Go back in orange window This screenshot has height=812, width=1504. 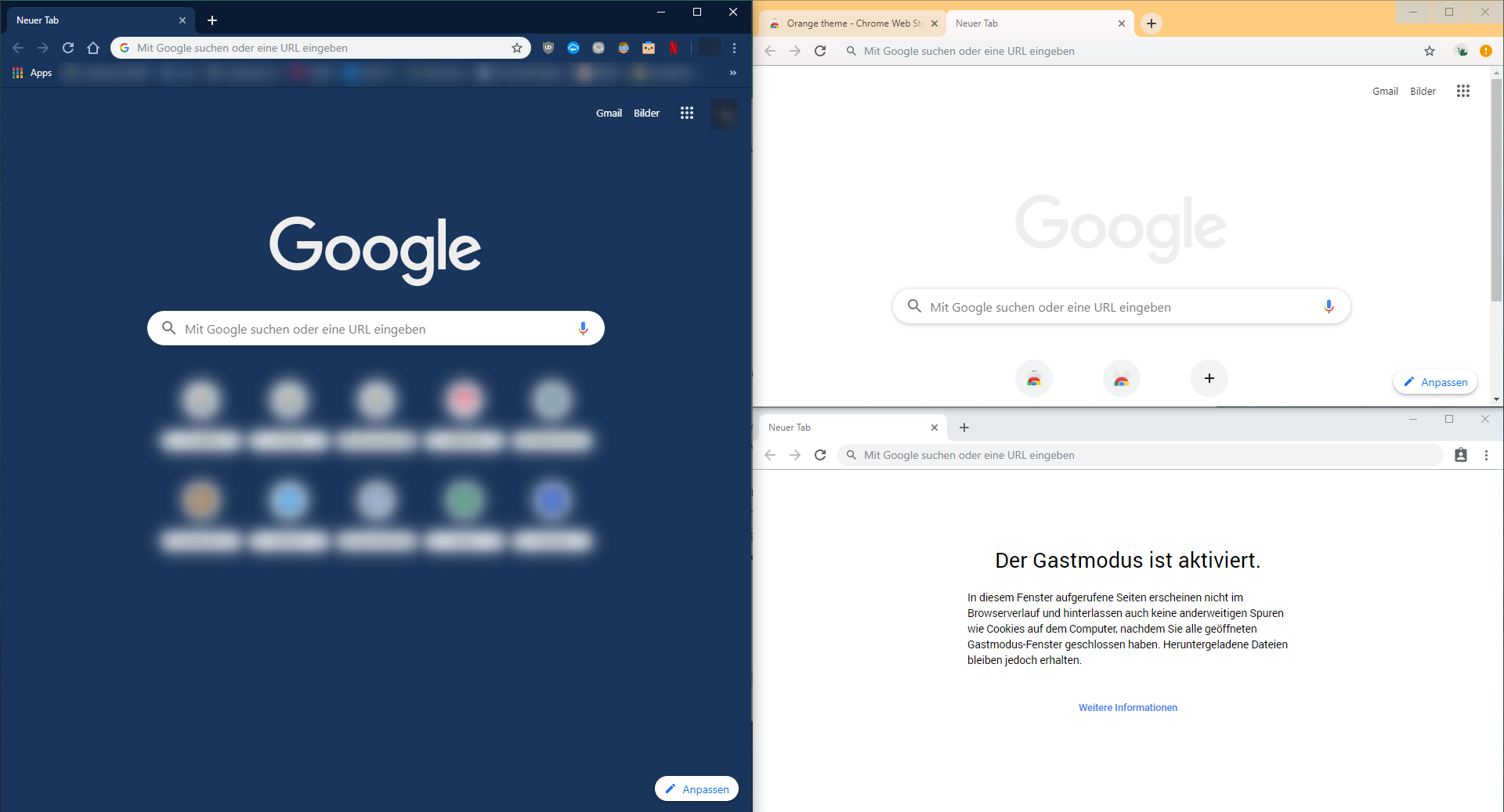[770, 51]
